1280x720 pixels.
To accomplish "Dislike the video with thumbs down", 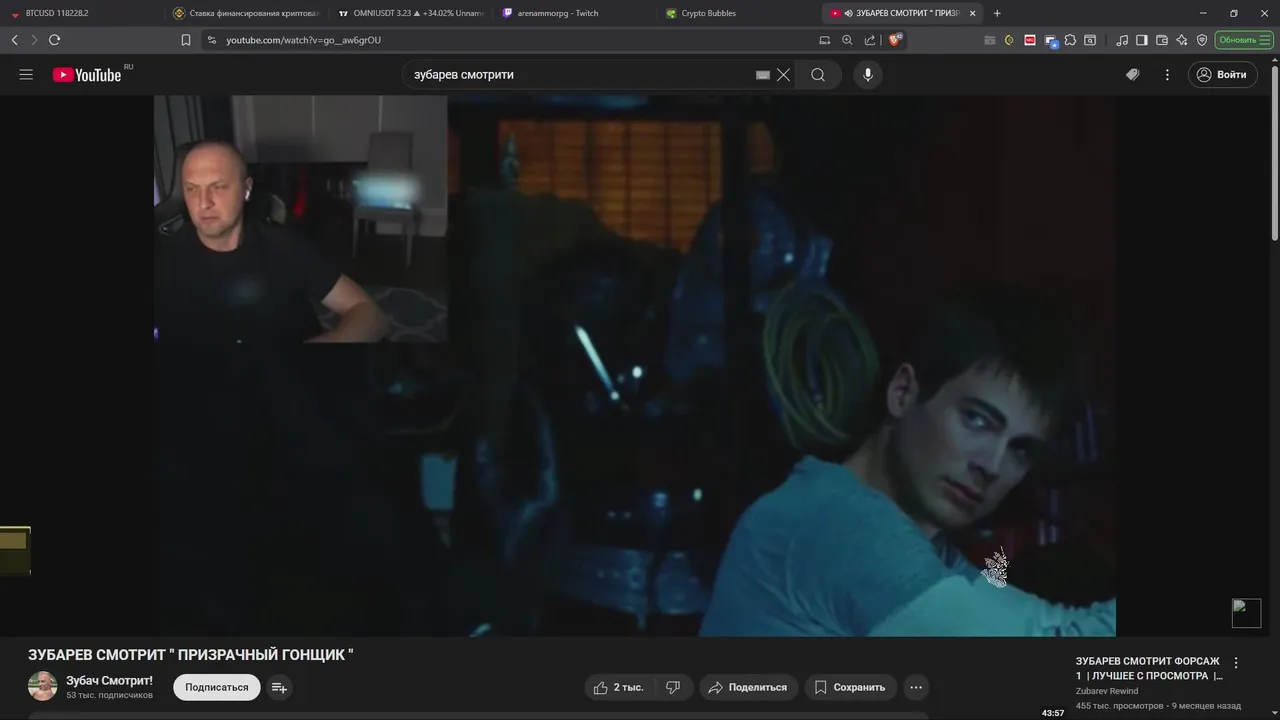I will click(673, 687).
